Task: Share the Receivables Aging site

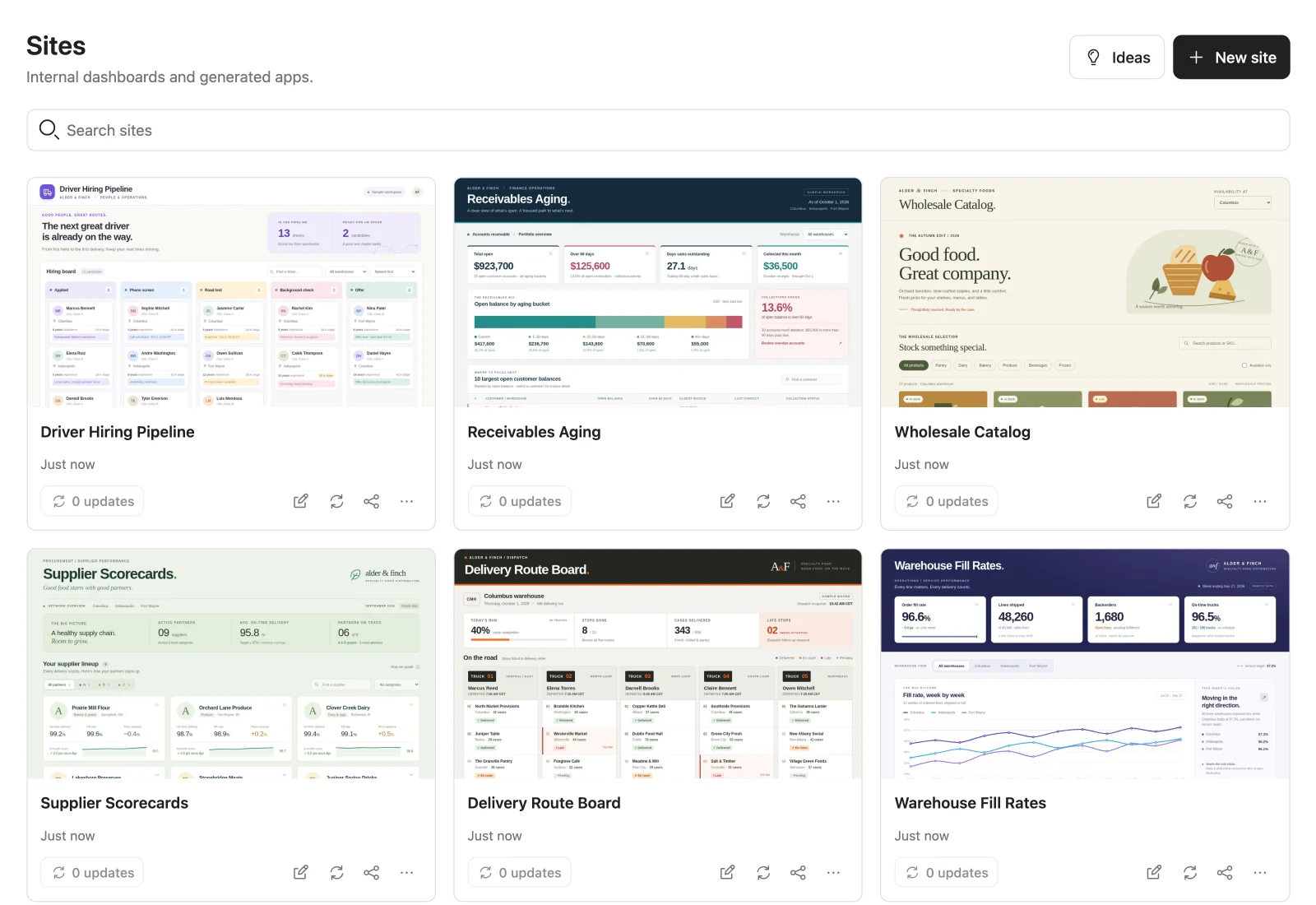Action: pyautogui.click(x=799, y=501)
